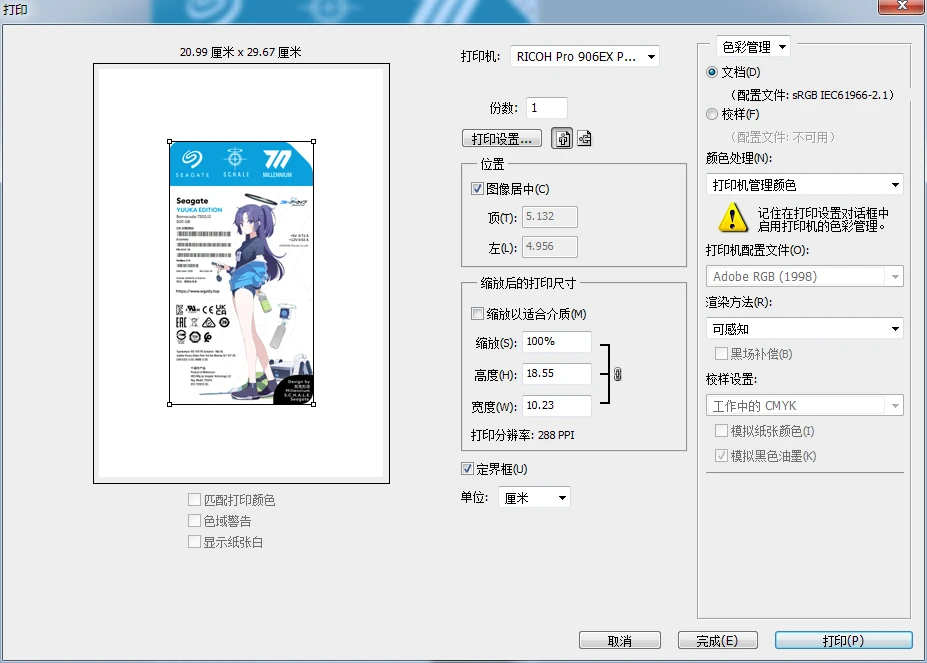Toggle 模拟纸张颜色(I) checkbox
The image size is (927, 663).
tap(721, 431)
